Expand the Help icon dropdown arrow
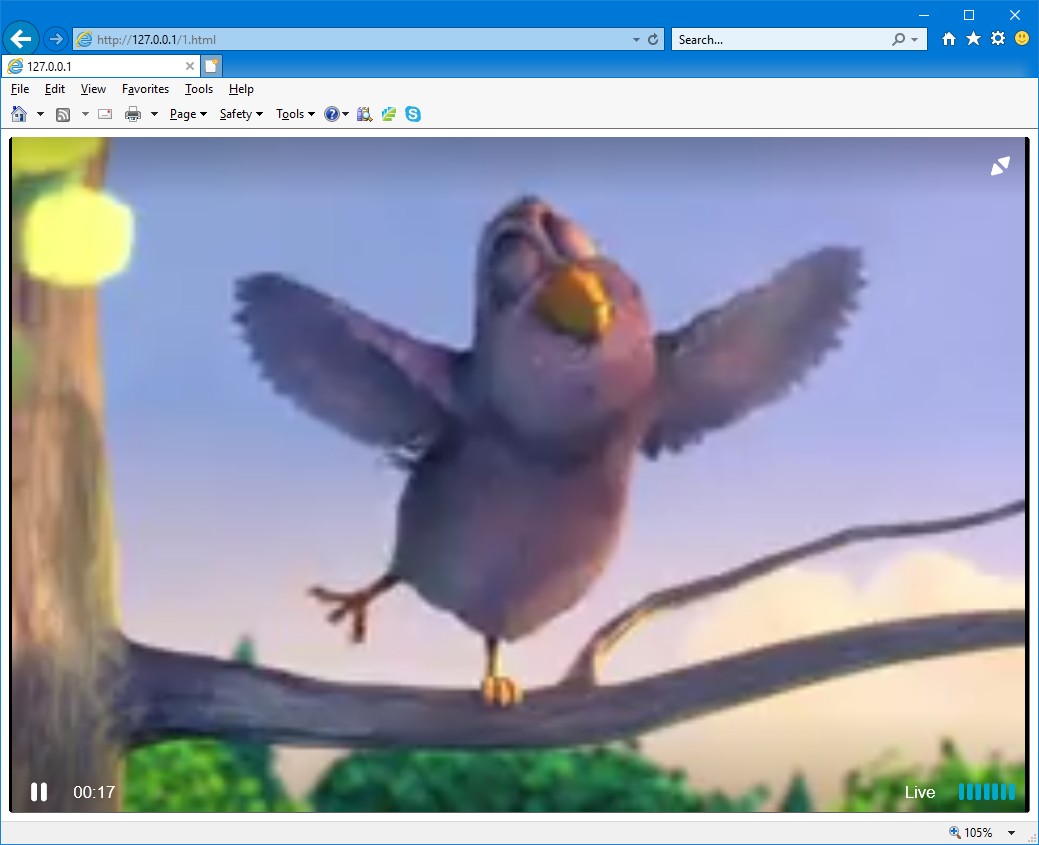The width and height of the screenshot is (1039, 845). click(x=345, y=115)
